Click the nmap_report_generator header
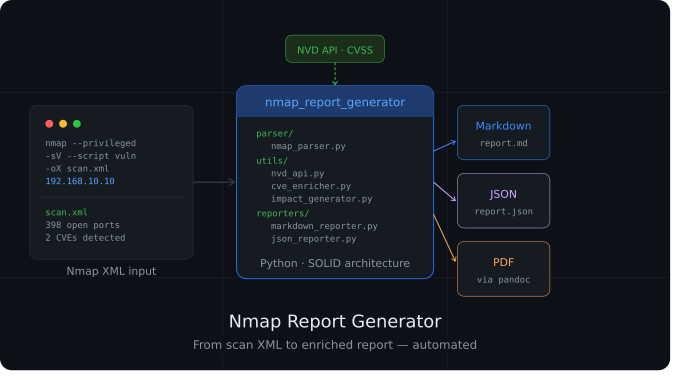The height and width of the screenshot is (380, 680). (335, 102)
